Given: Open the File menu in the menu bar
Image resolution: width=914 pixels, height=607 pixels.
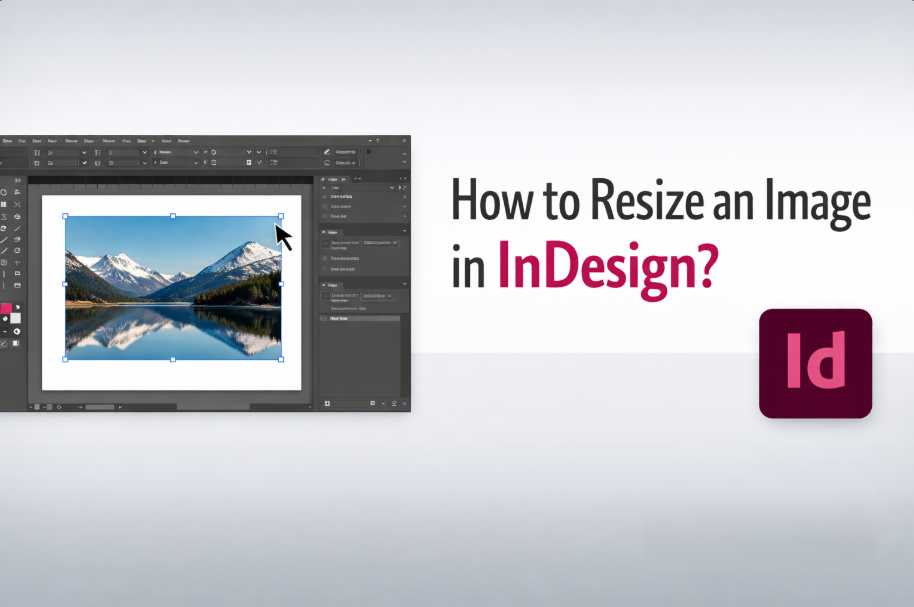Looking at the screenshot, I should (22, 140).
